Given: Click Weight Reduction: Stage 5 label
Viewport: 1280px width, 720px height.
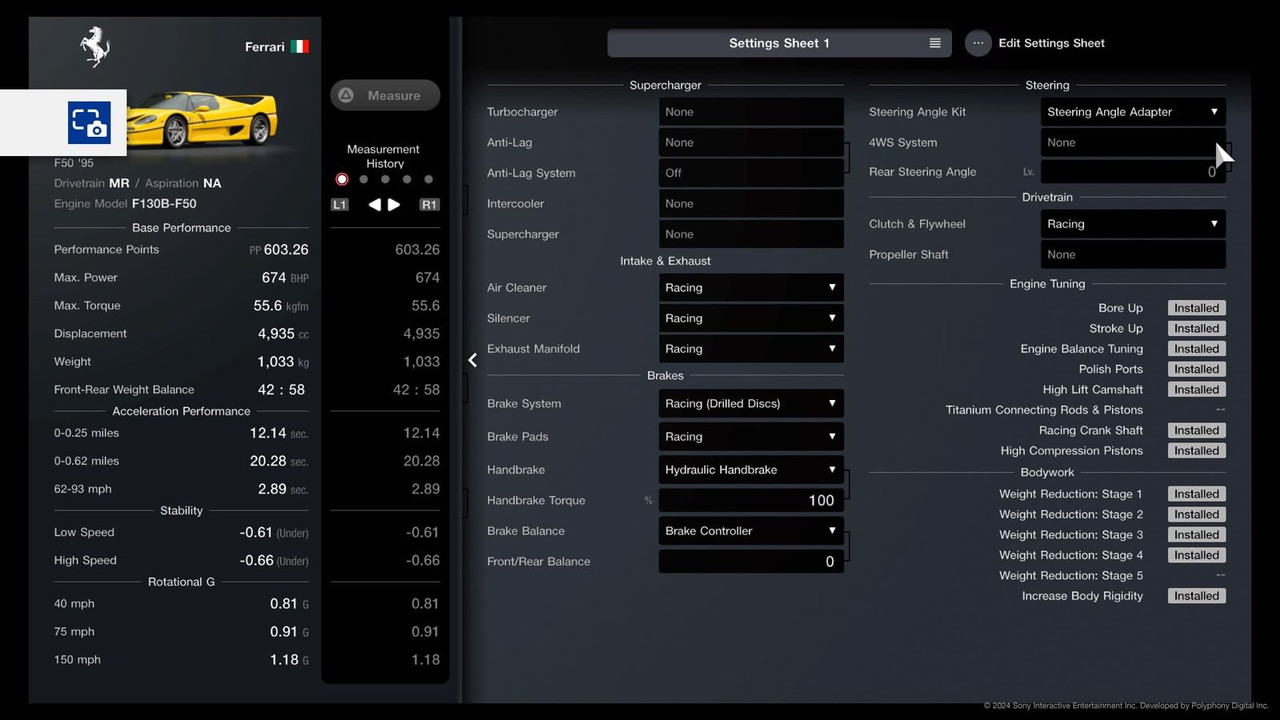Looking at the screenshot, I should click(x=1071, y=576).
